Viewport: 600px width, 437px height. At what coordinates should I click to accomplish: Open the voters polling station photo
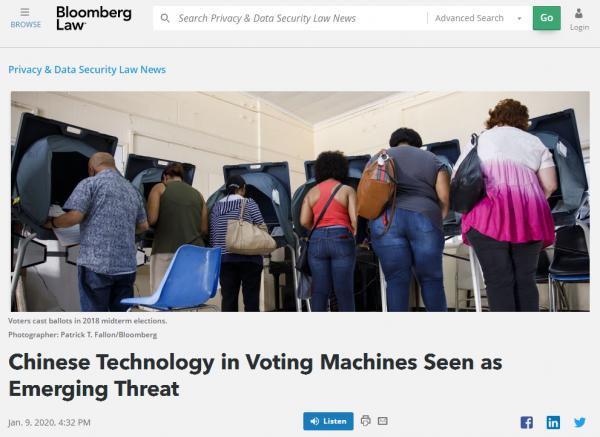(300, 201)
